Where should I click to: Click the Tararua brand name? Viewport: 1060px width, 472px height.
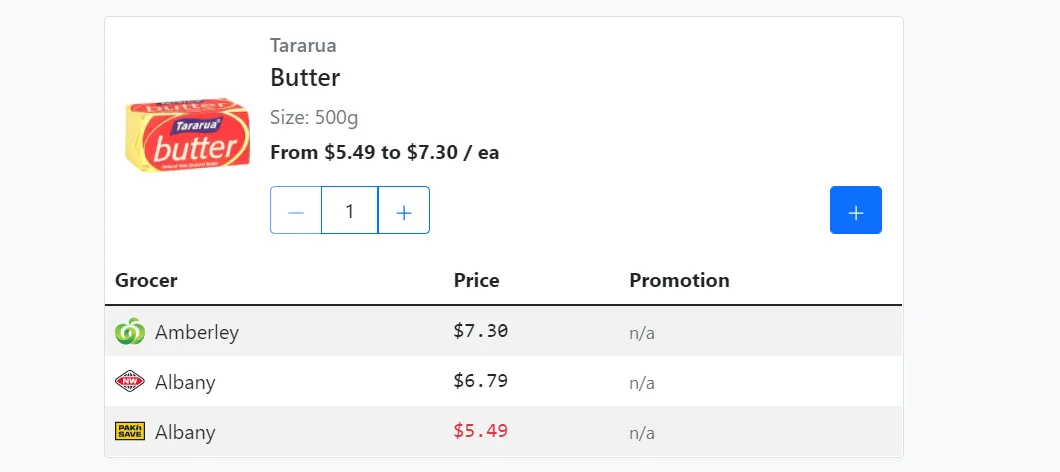click(x=303, y=45)
